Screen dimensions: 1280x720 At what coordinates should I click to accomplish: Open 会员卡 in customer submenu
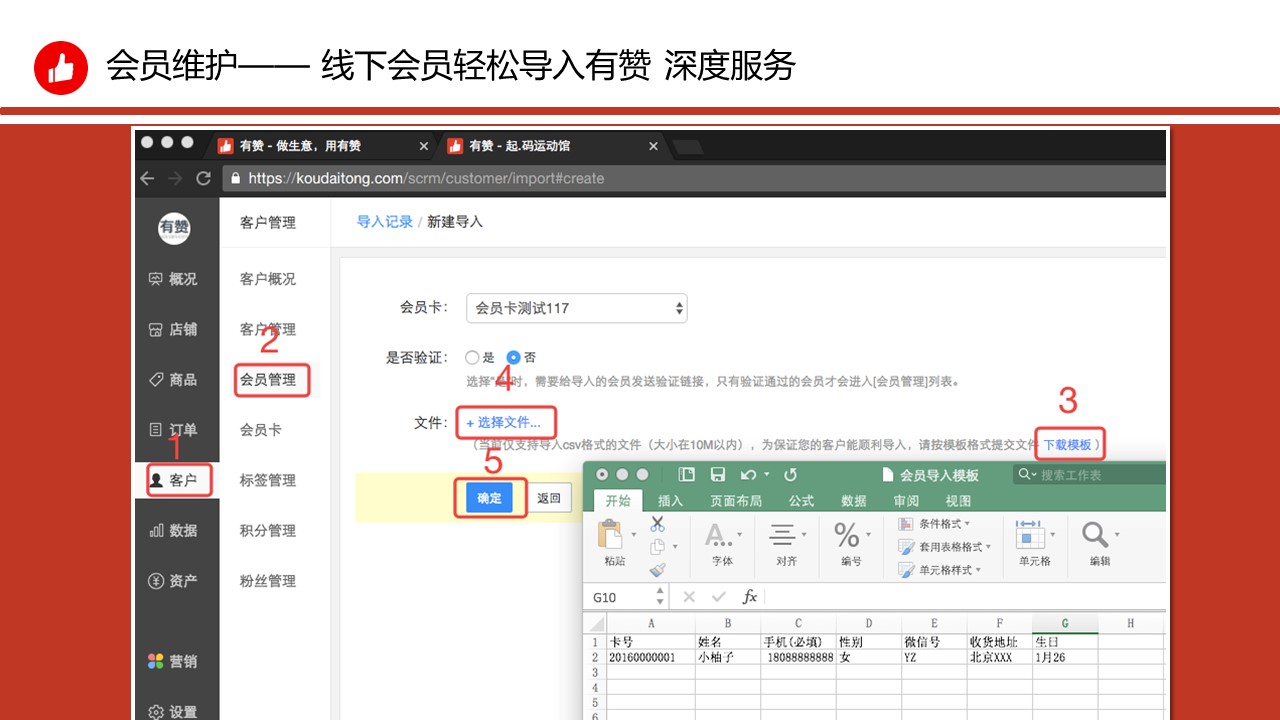pos(261,430)
